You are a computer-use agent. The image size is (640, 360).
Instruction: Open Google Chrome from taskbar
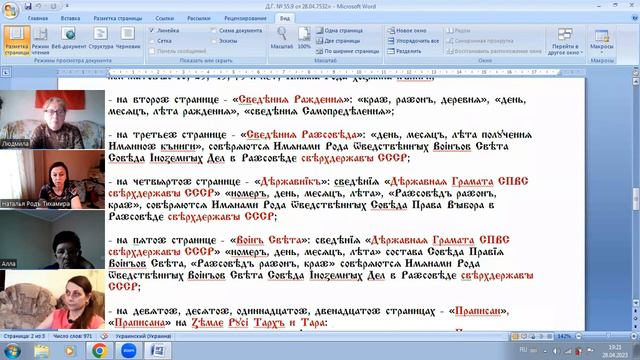tap(99, 351)
